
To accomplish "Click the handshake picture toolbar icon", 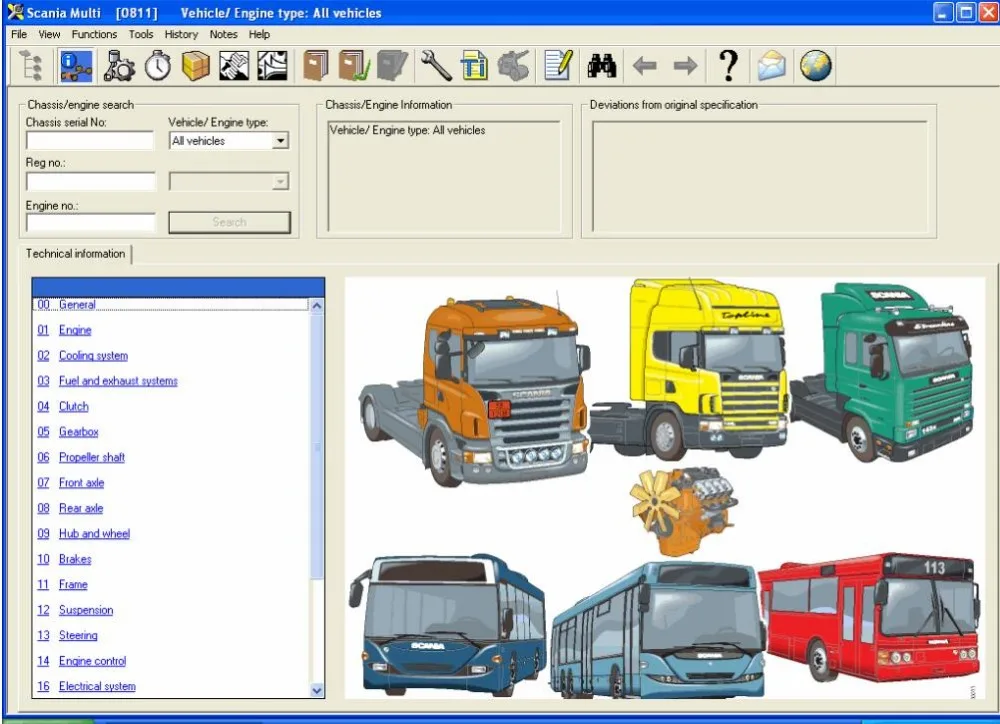I will [234, 66].
